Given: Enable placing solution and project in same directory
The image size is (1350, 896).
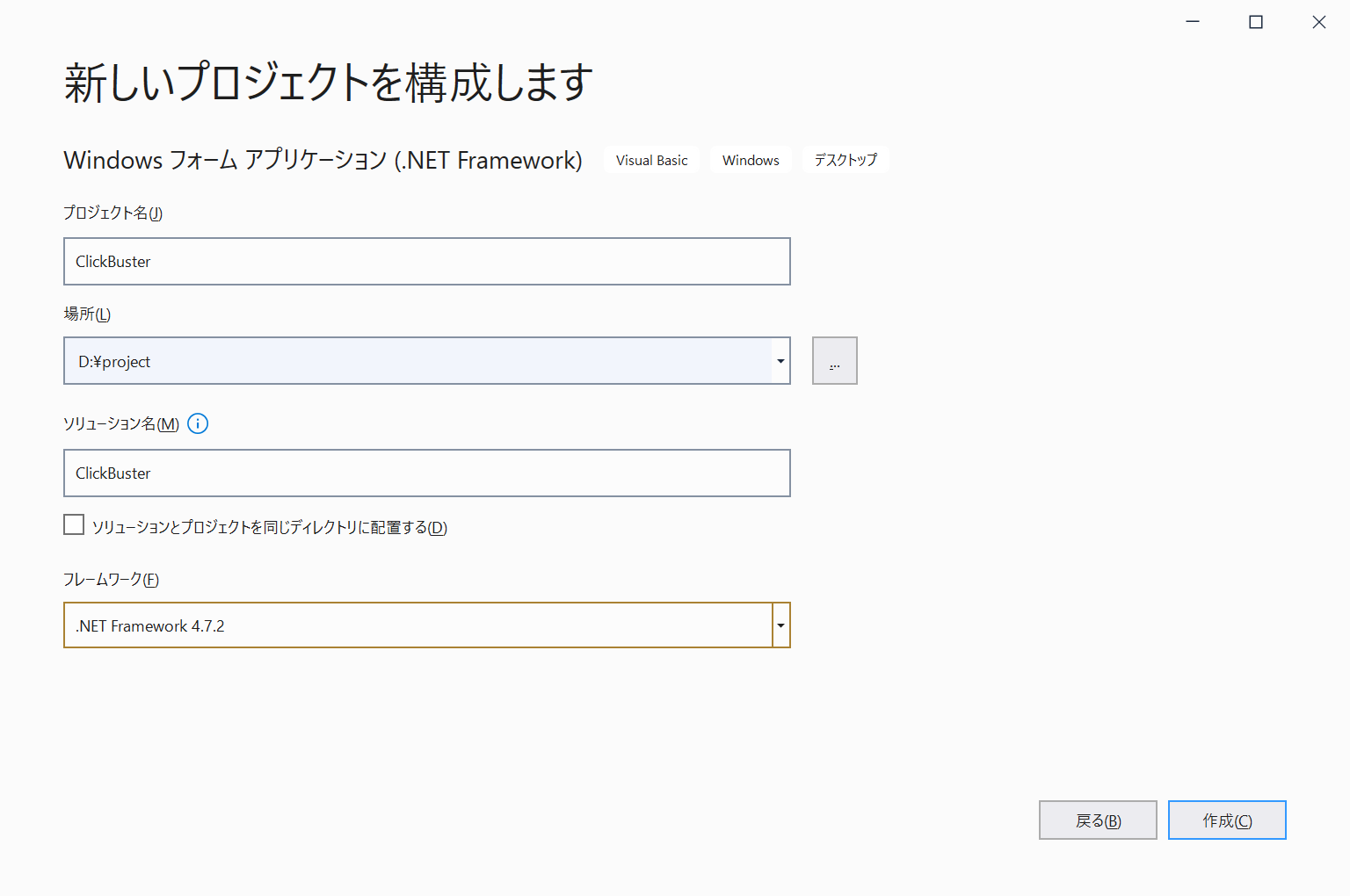Looking at the screenshot, I should pos(74,525).
